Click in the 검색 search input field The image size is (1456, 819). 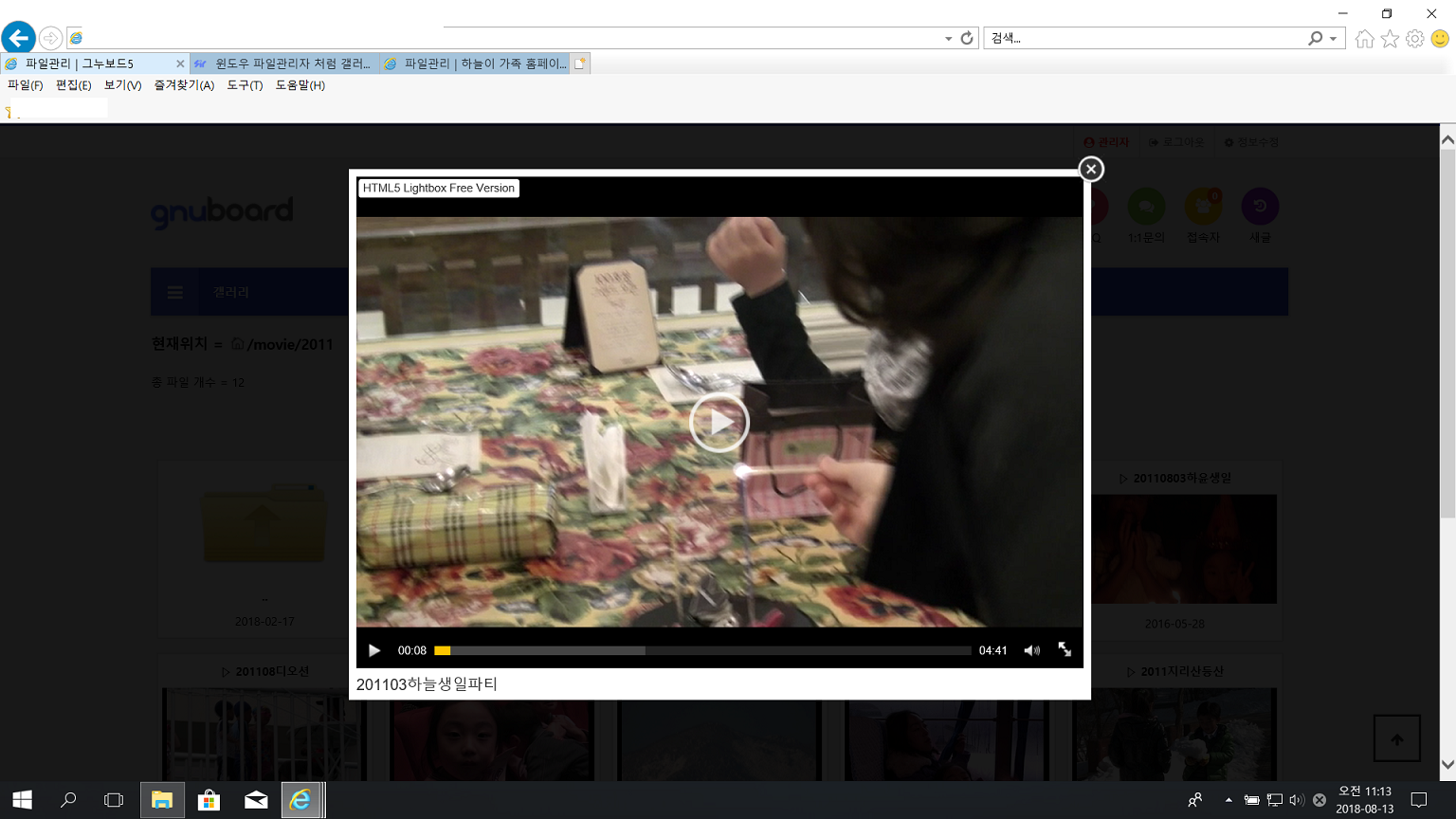point(1142,38)
